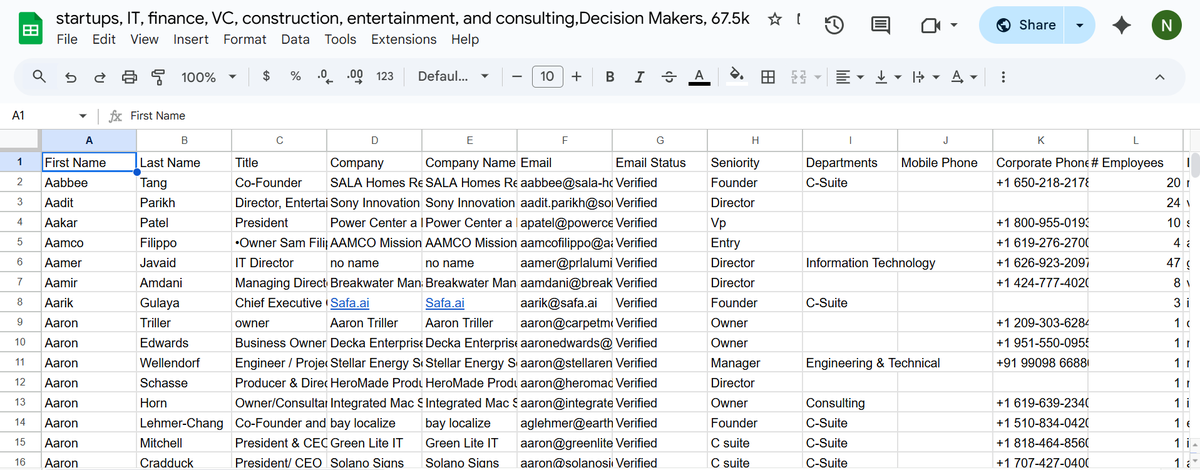Image resolution: width=1200 pixels, height=470 pixels.
Task: Select column A header
Action: [89, 140]
